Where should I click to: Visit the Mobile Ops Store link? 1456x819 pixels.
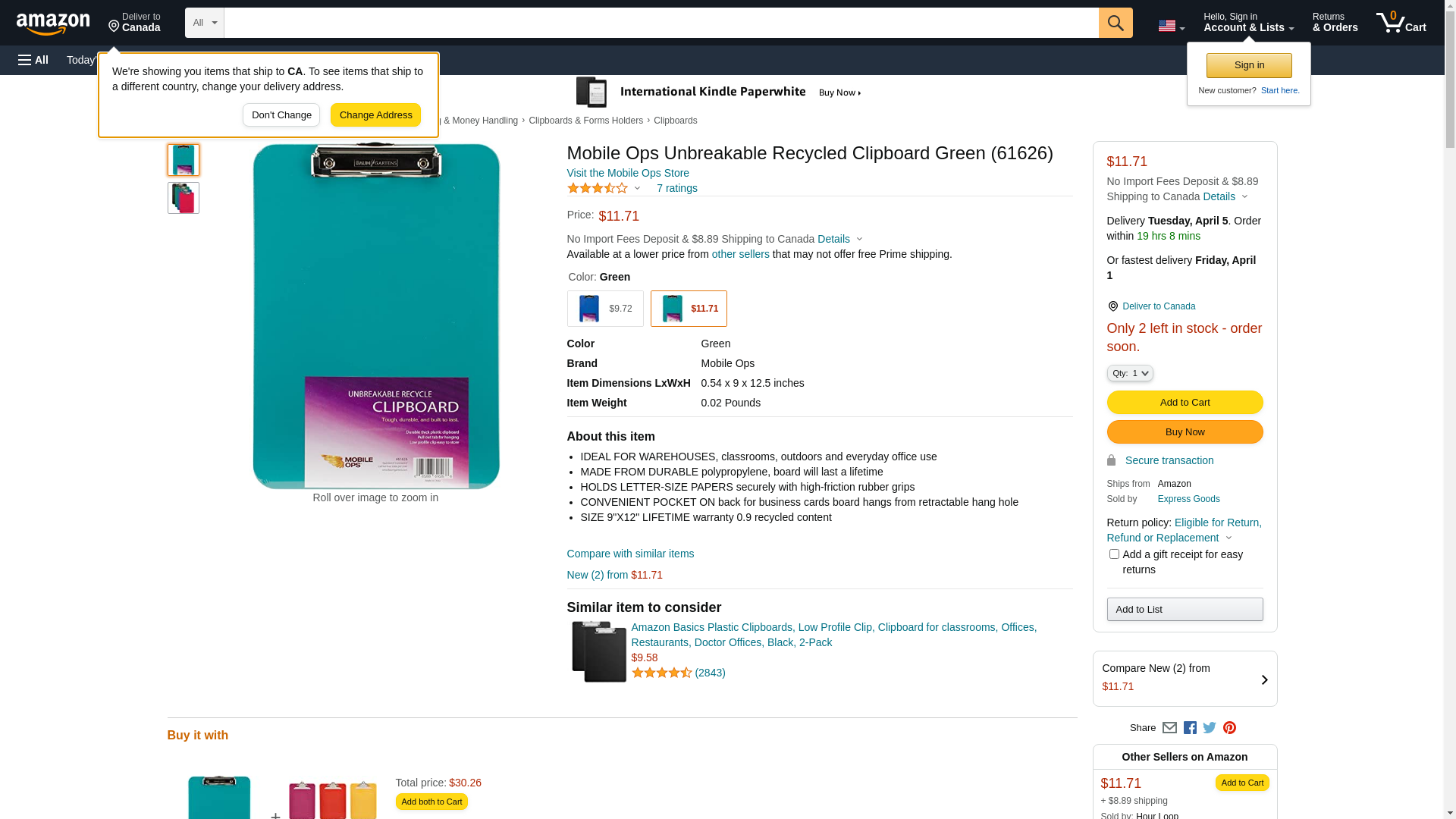pyautogui.click(x=628, y=173)
